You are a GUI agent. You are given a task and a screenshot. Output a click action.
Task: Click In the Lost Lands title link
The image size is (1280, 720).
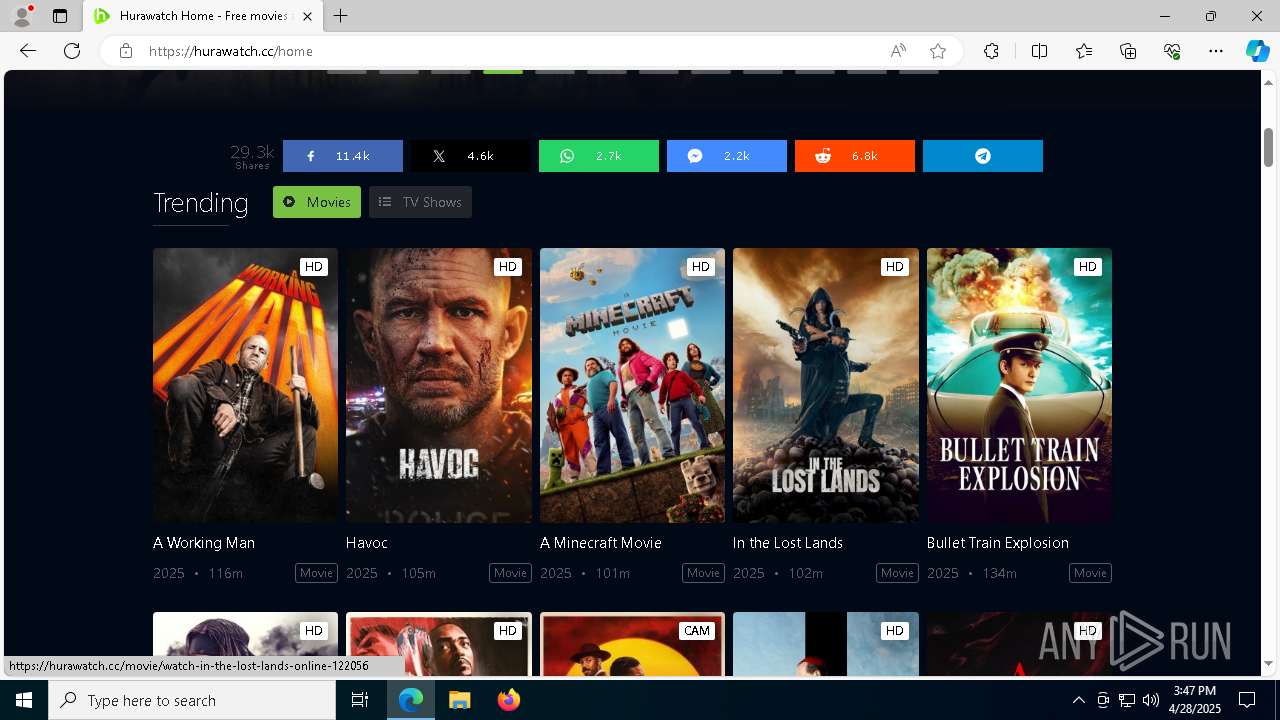pyautogui.click(x=788, y=543)
